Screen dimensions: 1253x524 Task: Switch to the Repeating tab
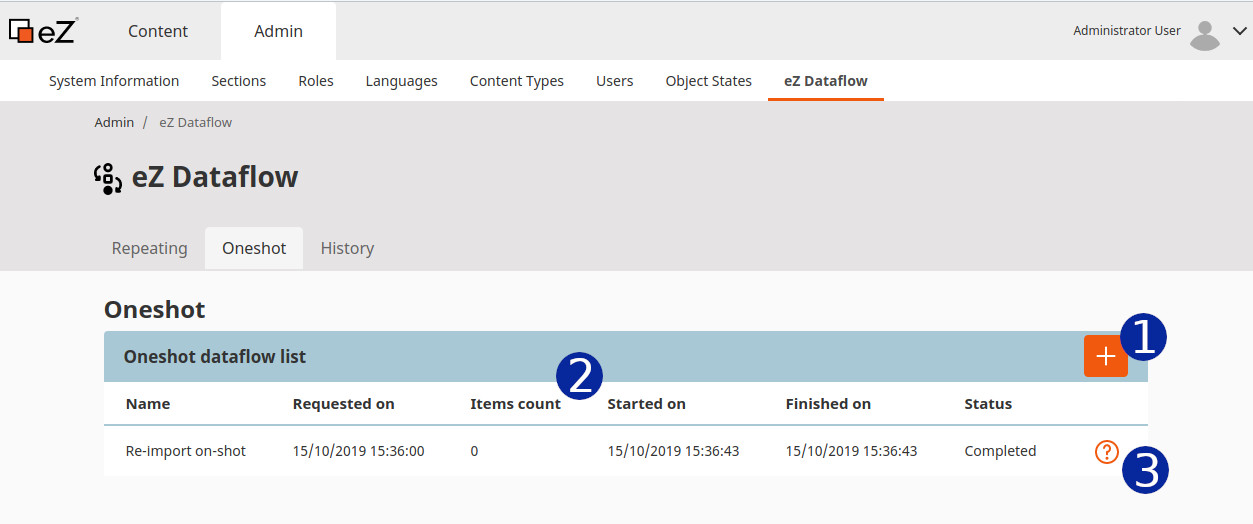[x=150, y=248]
